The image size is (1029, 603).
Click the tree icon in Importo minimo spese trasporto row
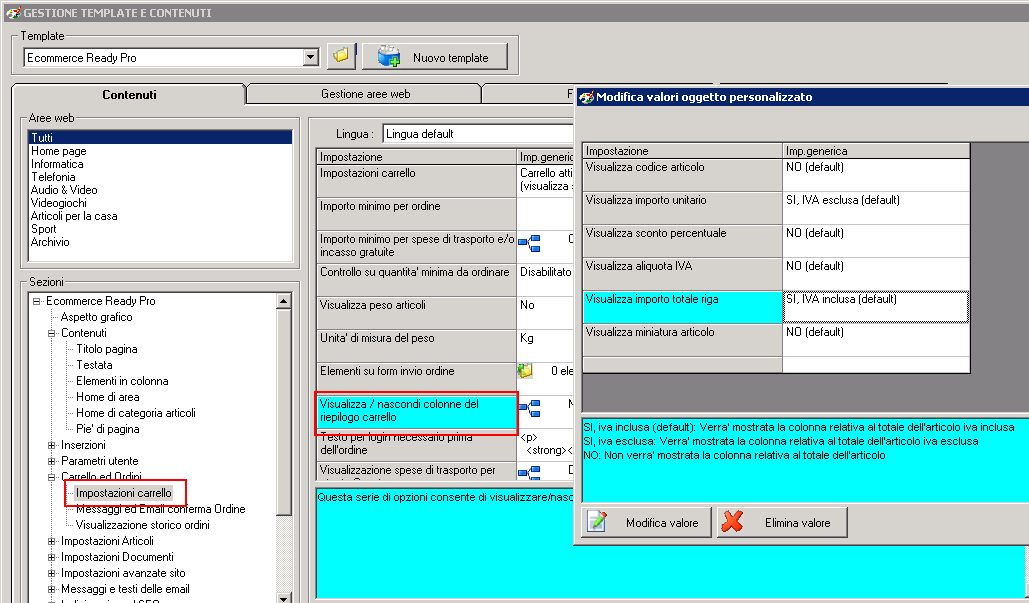529,242
